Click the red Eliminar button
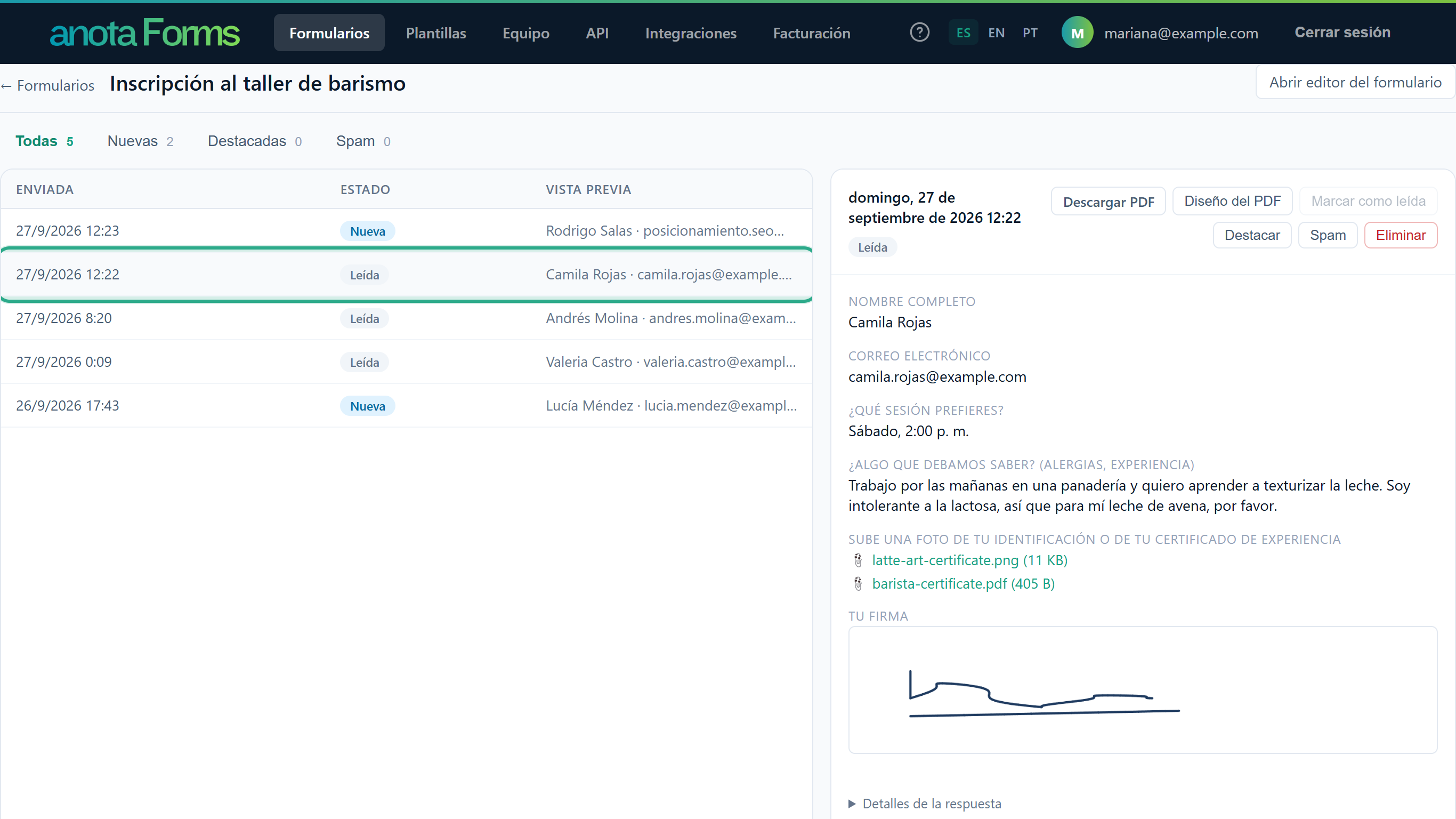This screenshot has width=1456, height=819. pos(1401,235)
